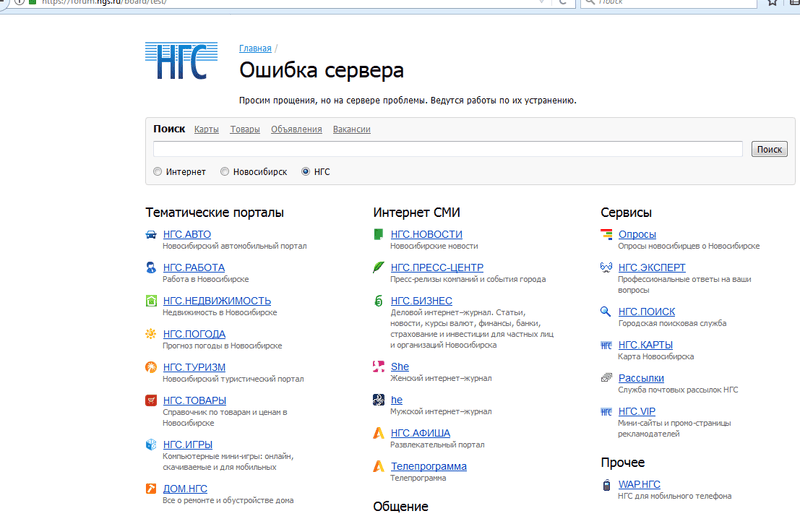Click the small НГС icon beside НГС.VIP
The image size is (800, 514).
click(x=606, y=411)
